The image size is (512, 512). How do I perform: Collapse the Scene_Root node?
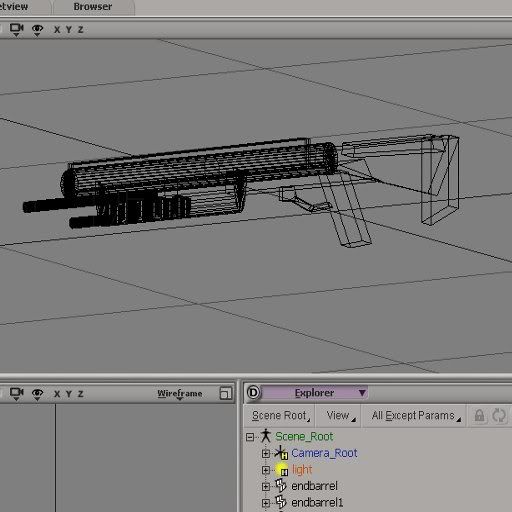click(x=250, y=437)
